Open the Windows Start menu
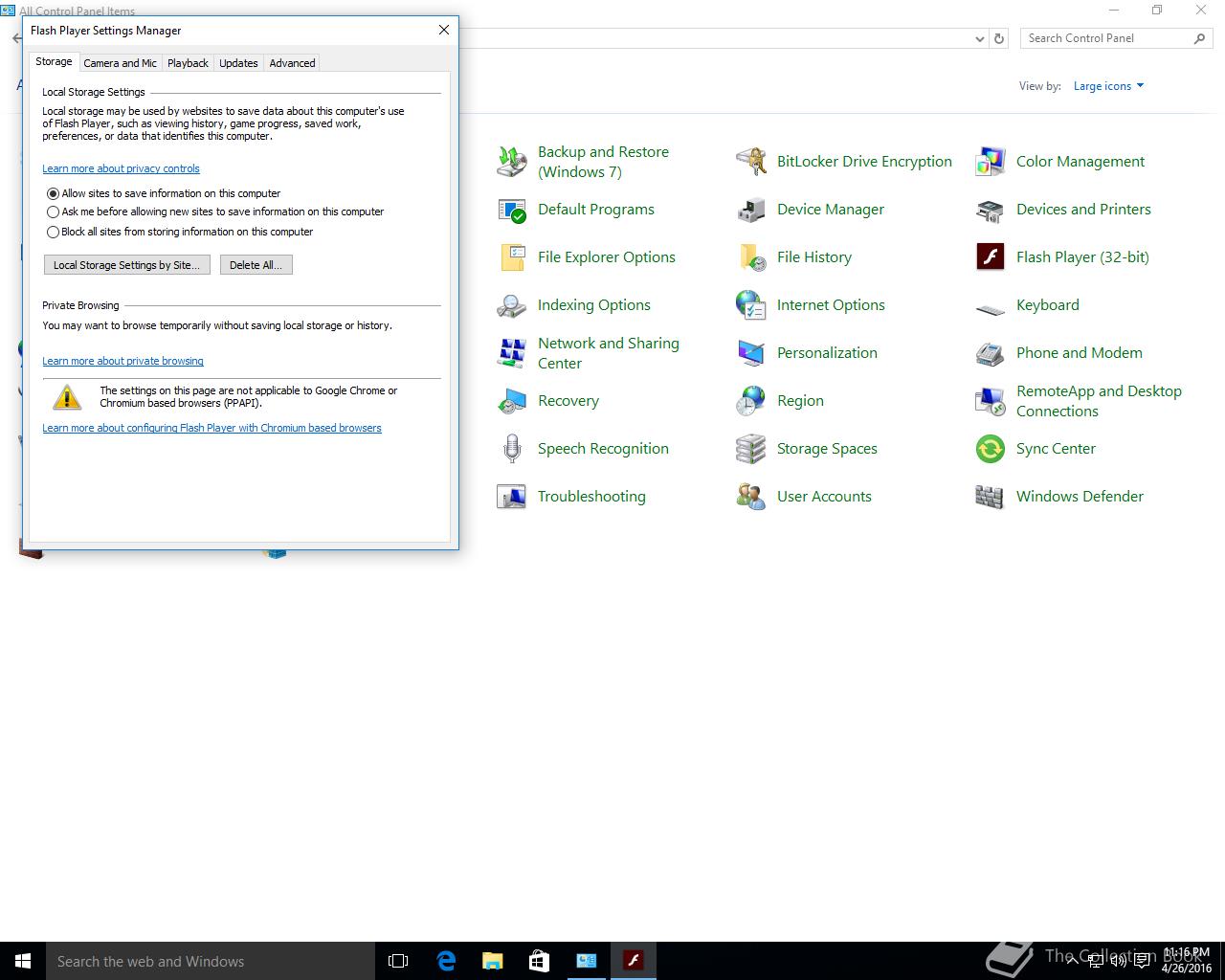 pos(23,961)
